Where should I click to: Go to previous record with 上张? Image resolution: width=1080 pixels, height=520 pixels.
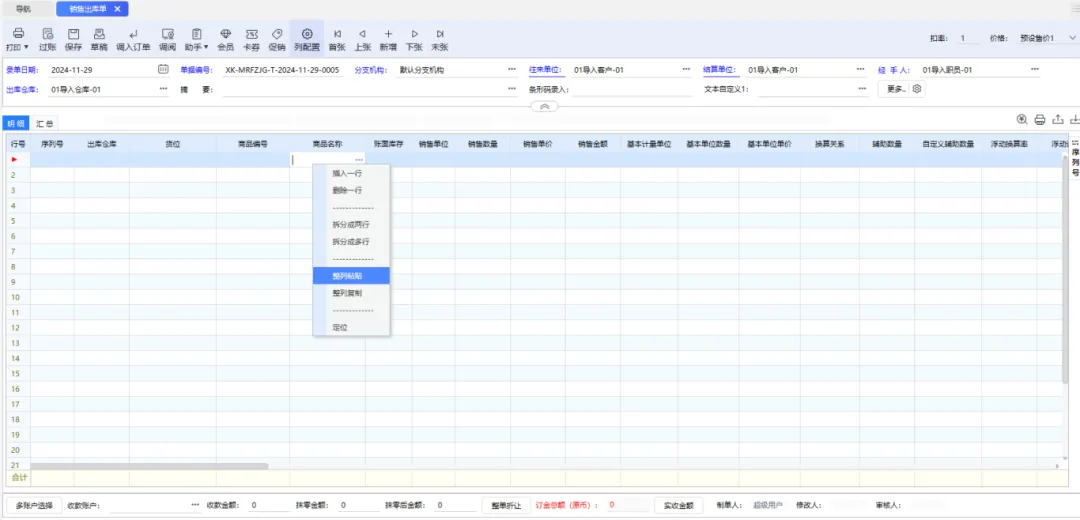pyautogui.click(x=362, y=40)
